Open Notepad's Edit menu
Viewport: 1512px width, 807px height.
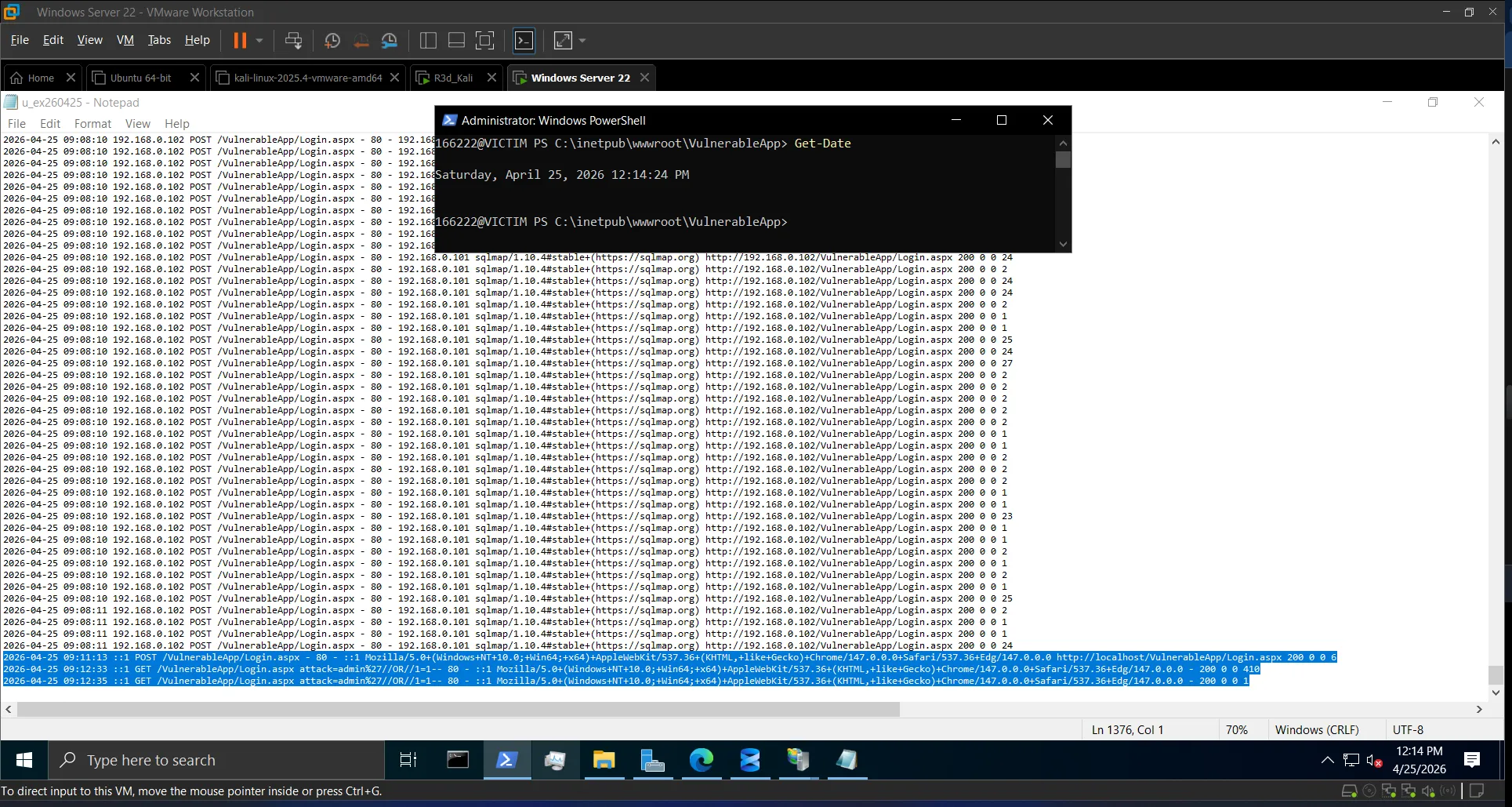(50, 124)
